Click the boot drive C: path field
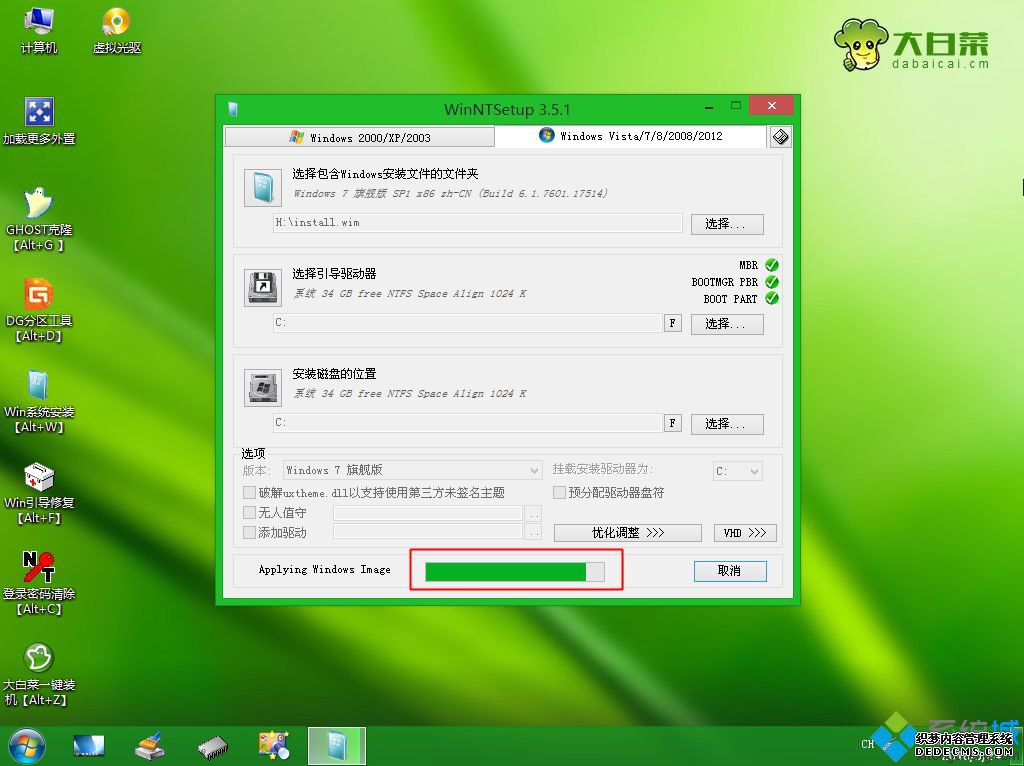Screen dimensions: 1024x766 pyautogui.click(x=468, y=323)
